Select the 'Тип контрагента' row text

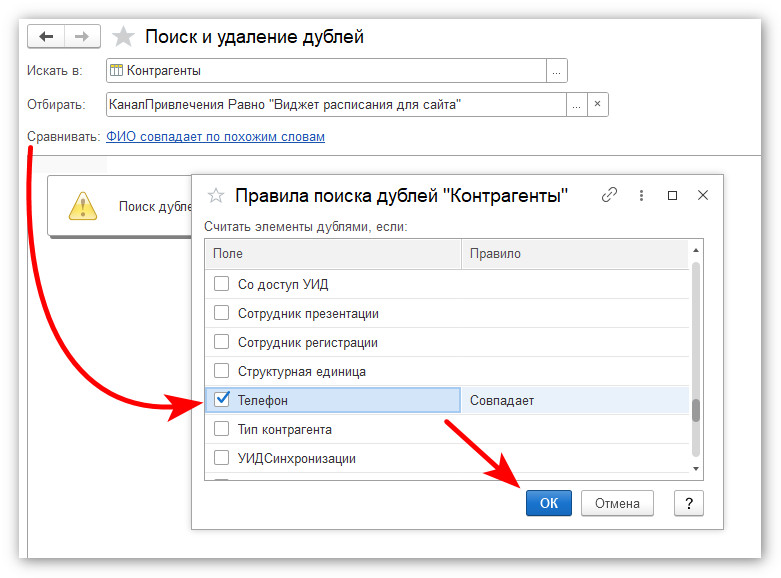click(x=284, y=429)
